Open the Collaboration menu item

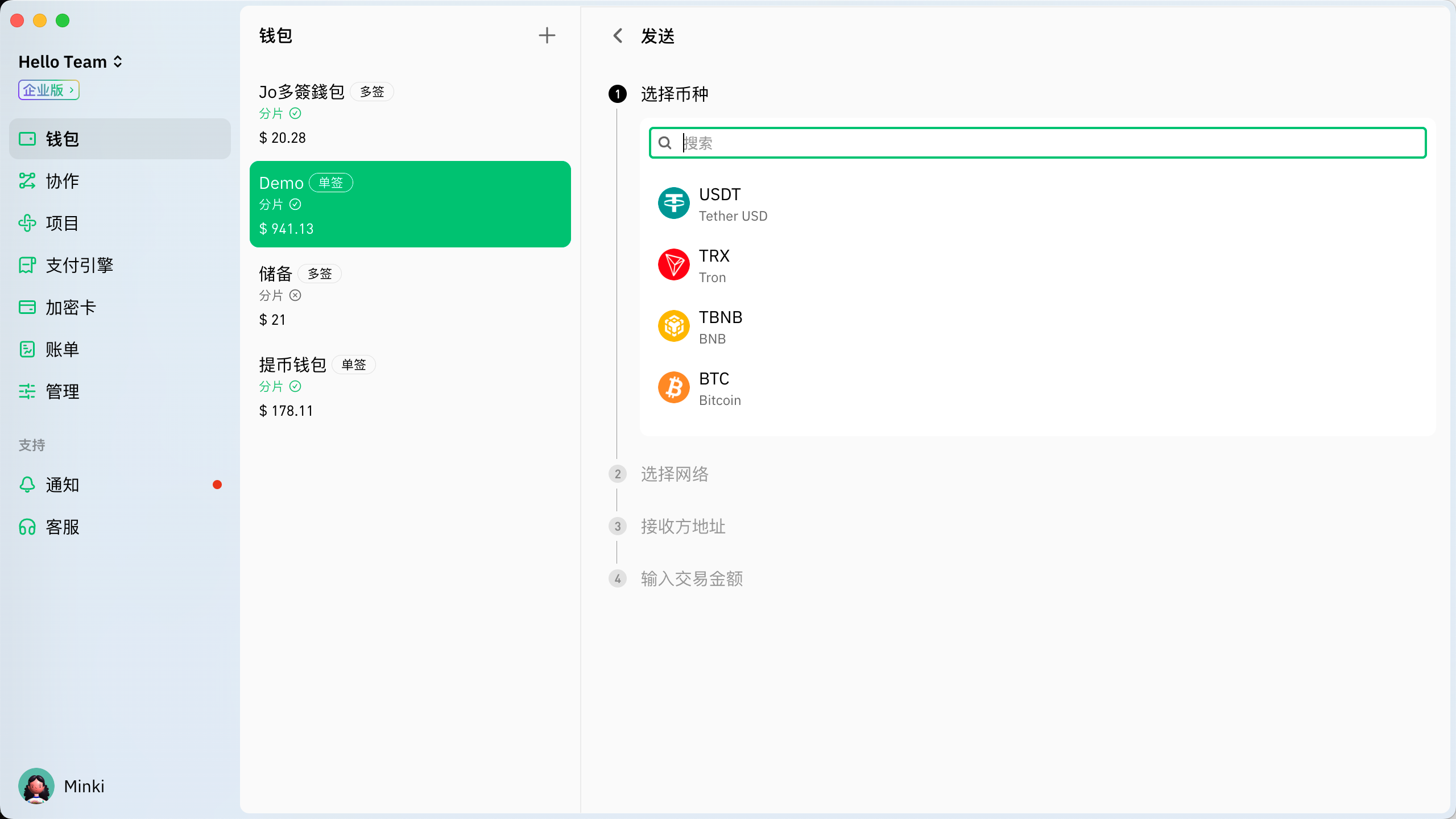(62, 181)
